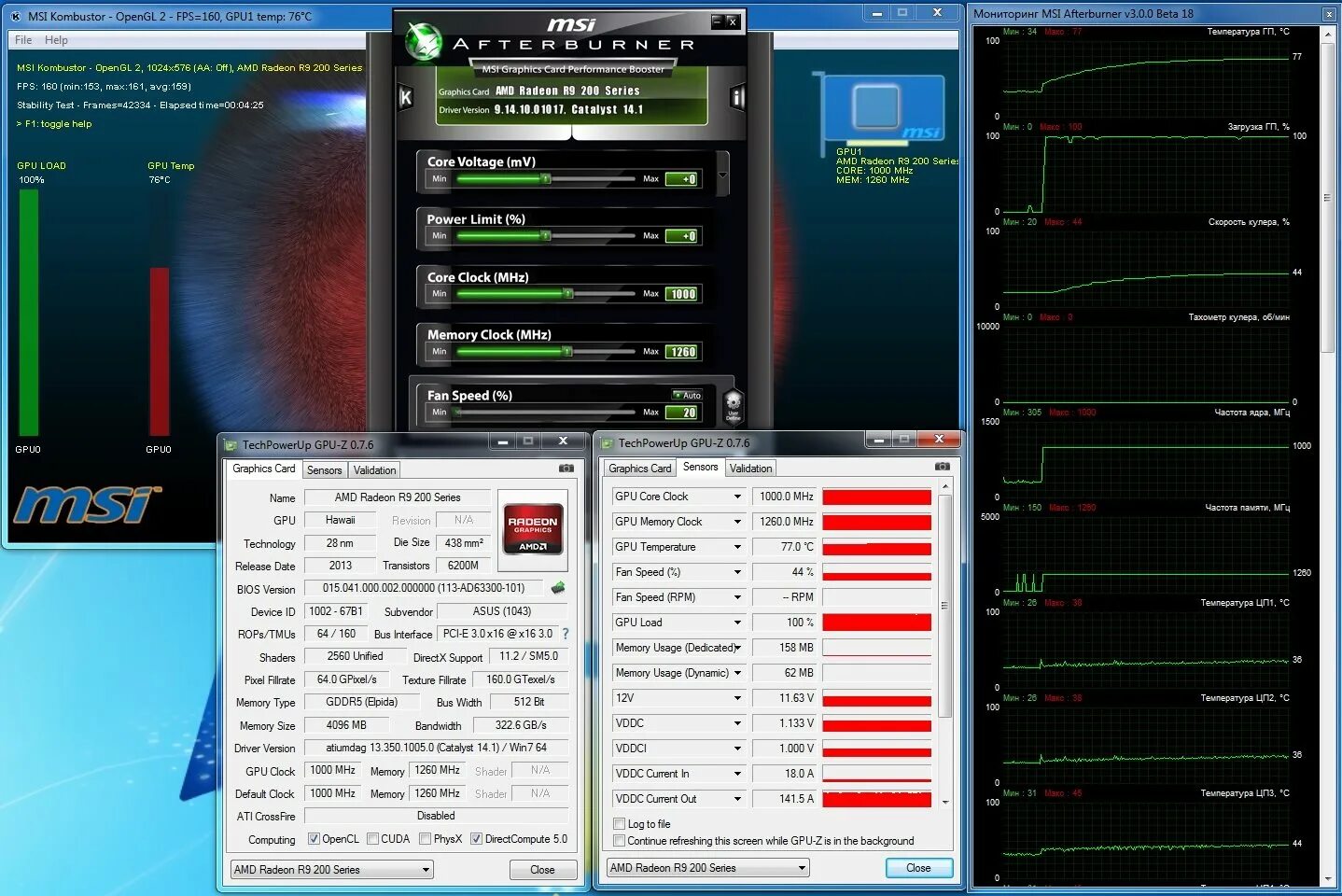1342x896 pixels.
Task: Click the Core Clock value field 1000
Action: [x=682, y=294]
